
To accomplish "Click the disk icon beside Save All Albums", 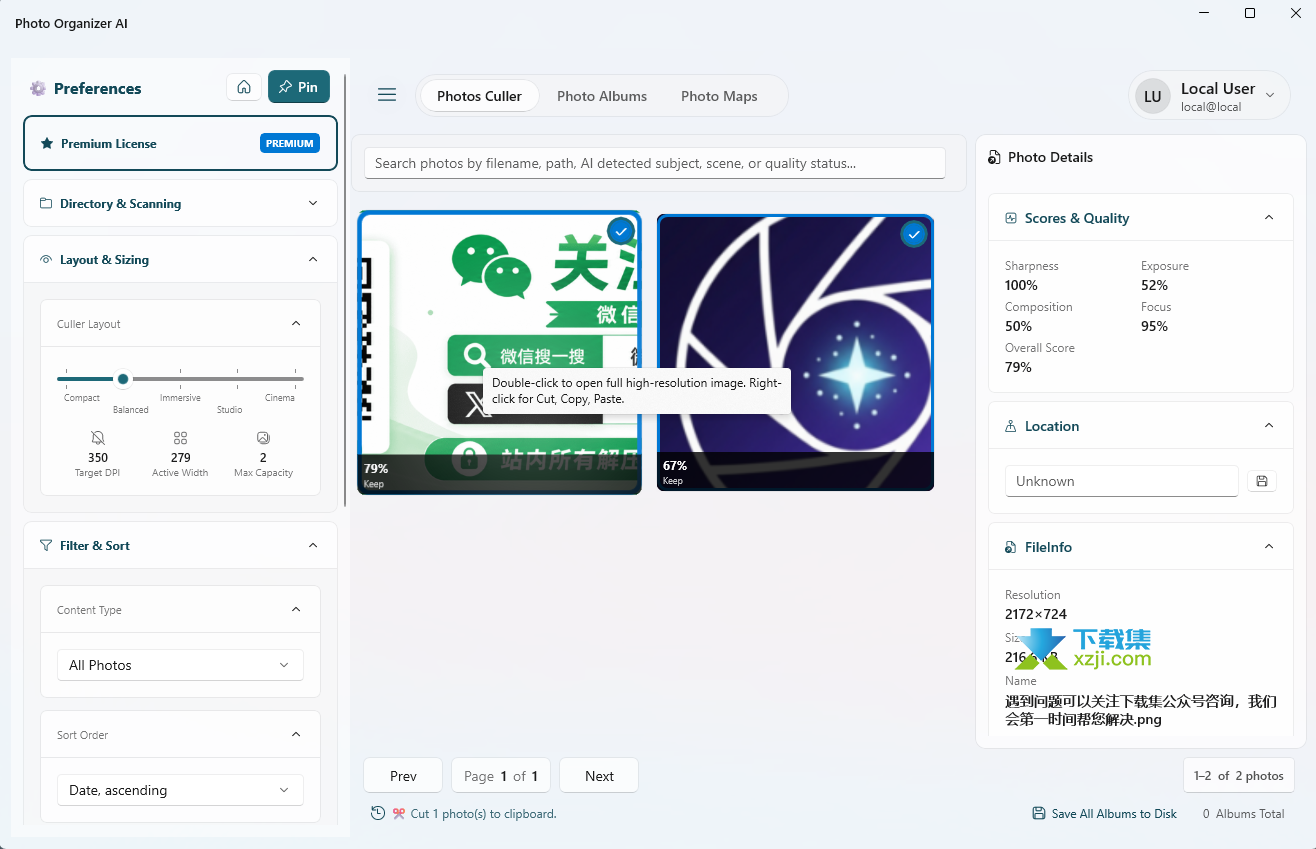I will tap(1039, 814).
